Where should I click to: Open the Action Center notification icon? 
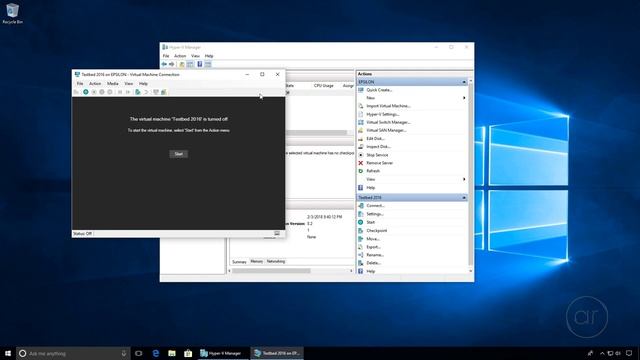(629, 353)
